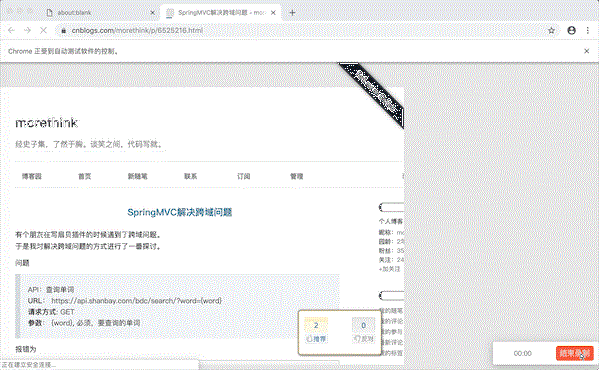Open the Chrome three-dot menu
Viewport: 599px width, 370px height.
[588, 31]
